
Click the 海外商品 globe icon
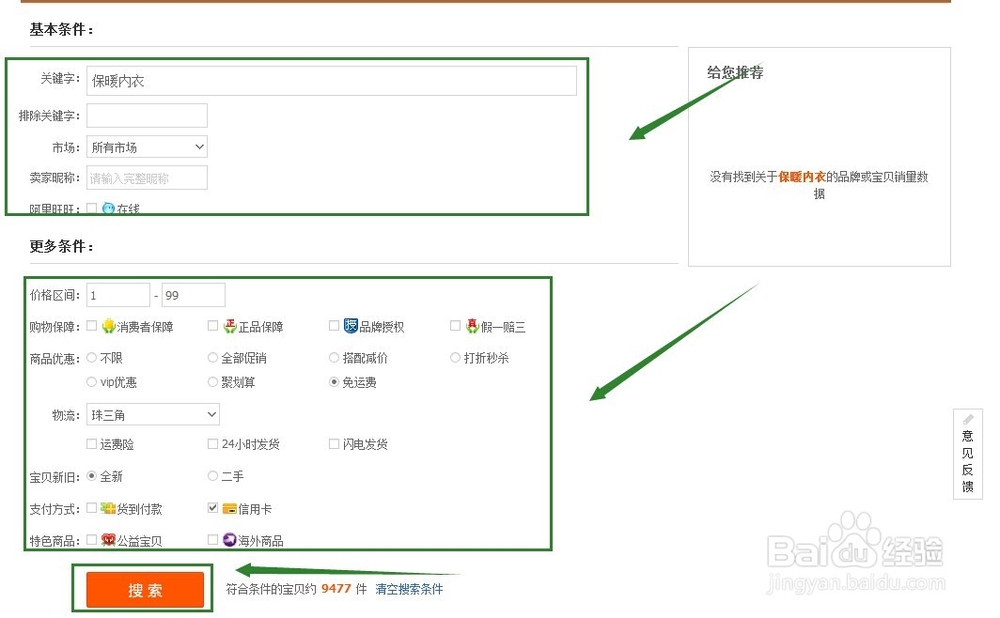click(229, 539)
